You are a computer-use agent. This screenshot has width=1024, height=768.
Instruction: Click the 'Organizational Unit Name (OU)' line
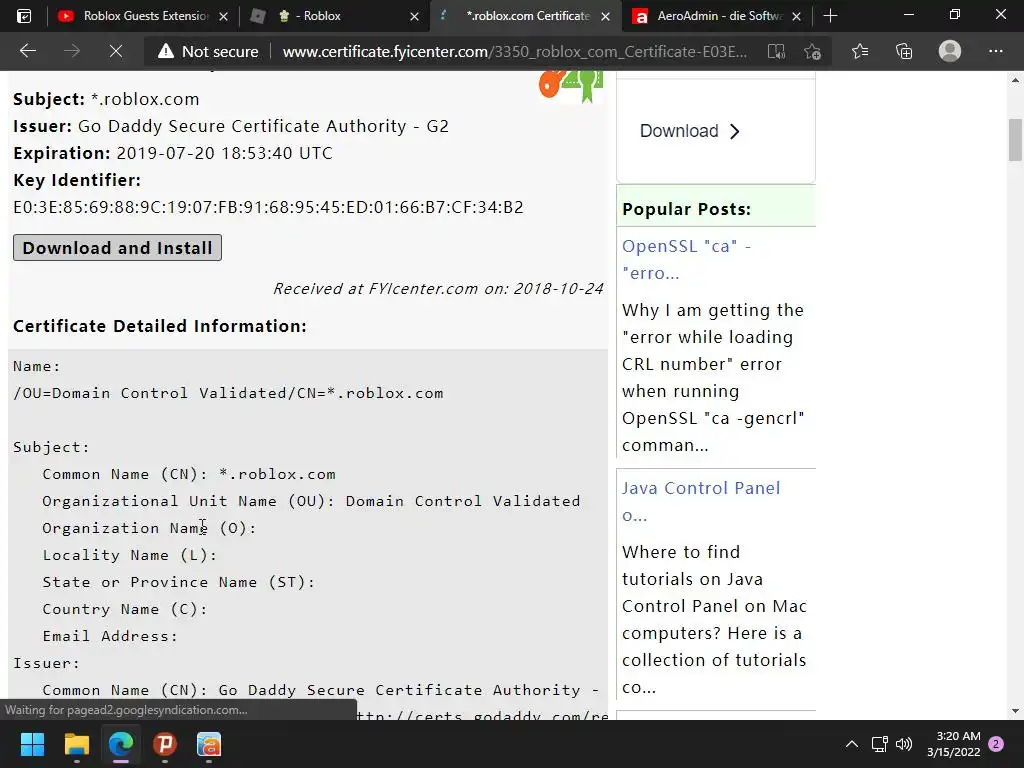pyautogui.click(x=312, y=501)
